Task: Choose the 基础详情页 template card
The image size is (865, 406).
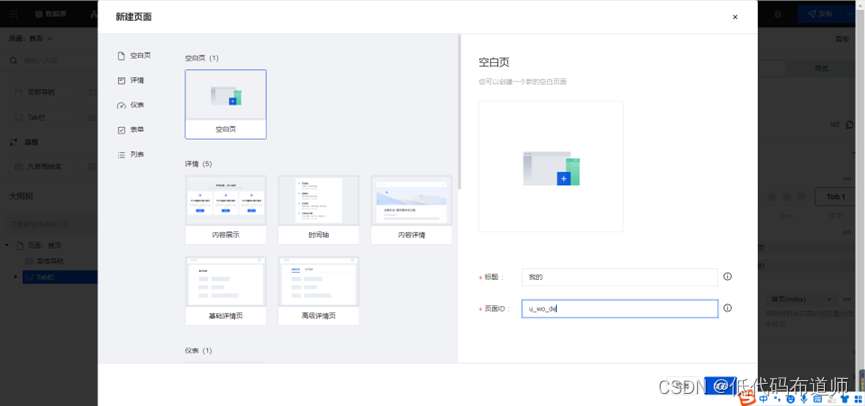Action: [226, 291]
